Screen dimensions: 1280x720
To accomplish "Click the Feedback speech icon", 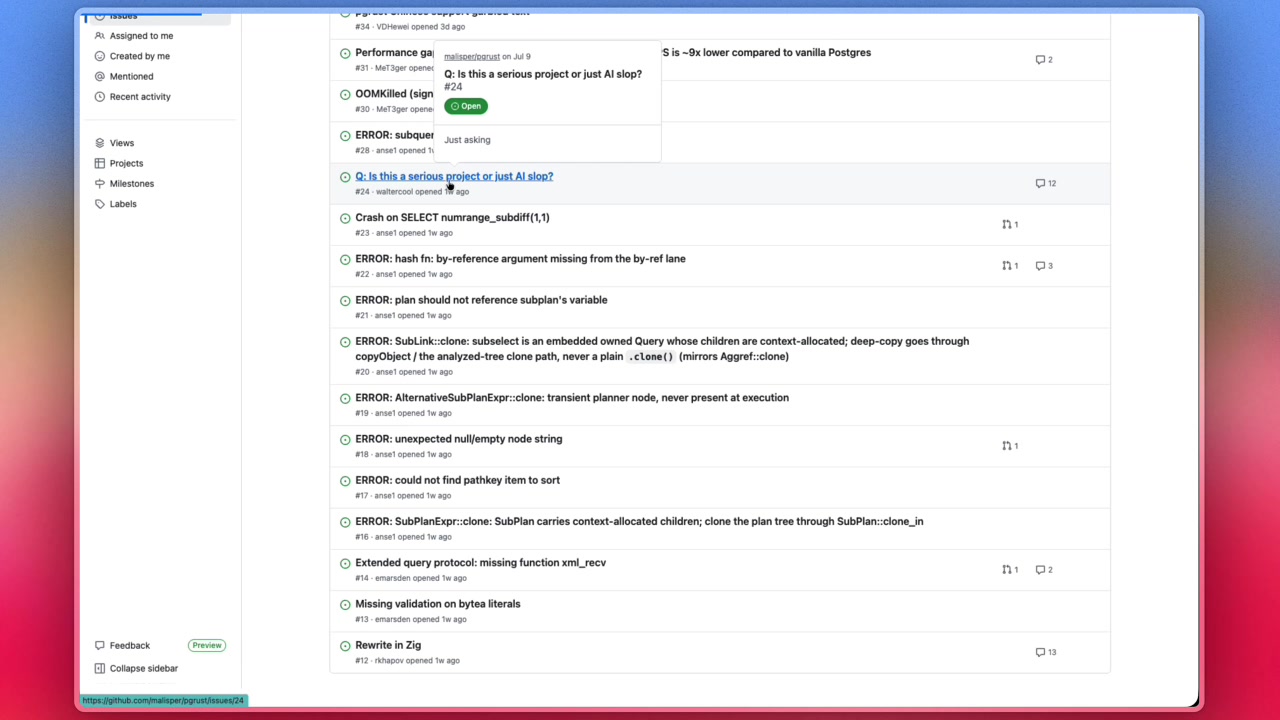I will click(99, 646).
